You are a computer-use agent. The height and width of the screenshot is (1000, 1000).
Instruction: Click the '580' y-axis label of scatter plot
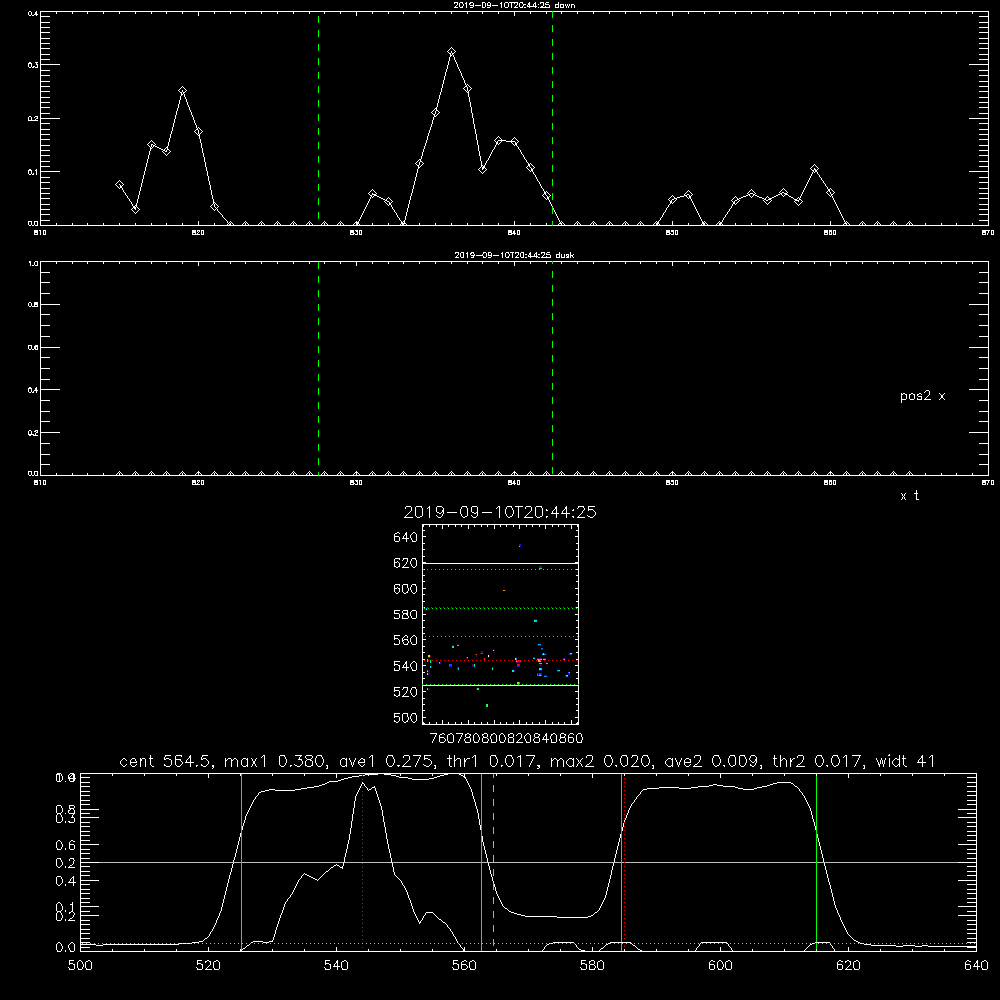[406, 615]
